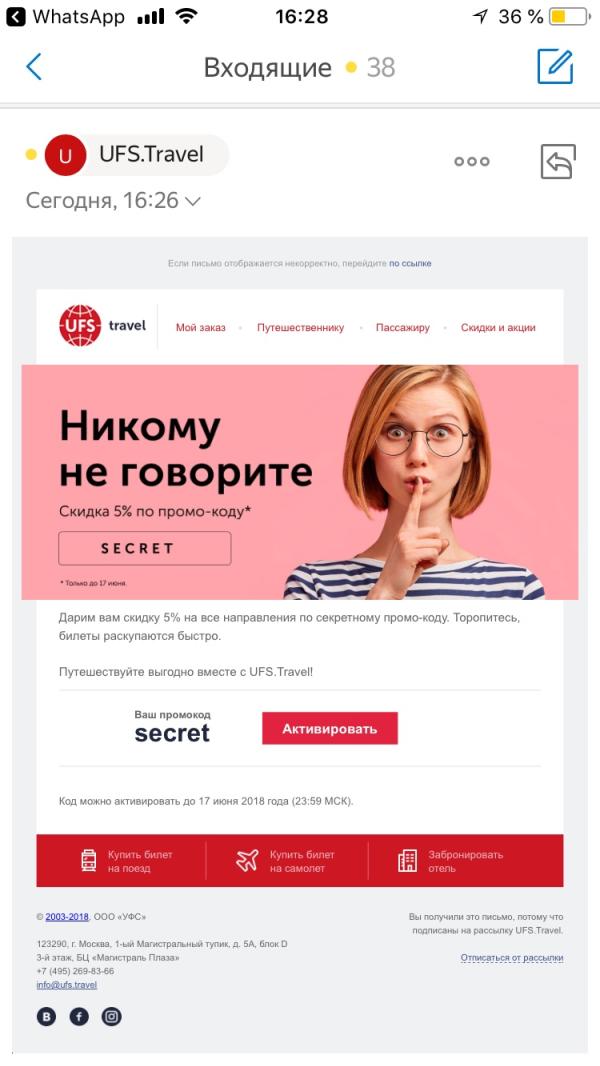Tap the reply arrow icon
This screenshot has height=1066, width=600.
coord(558,162)
